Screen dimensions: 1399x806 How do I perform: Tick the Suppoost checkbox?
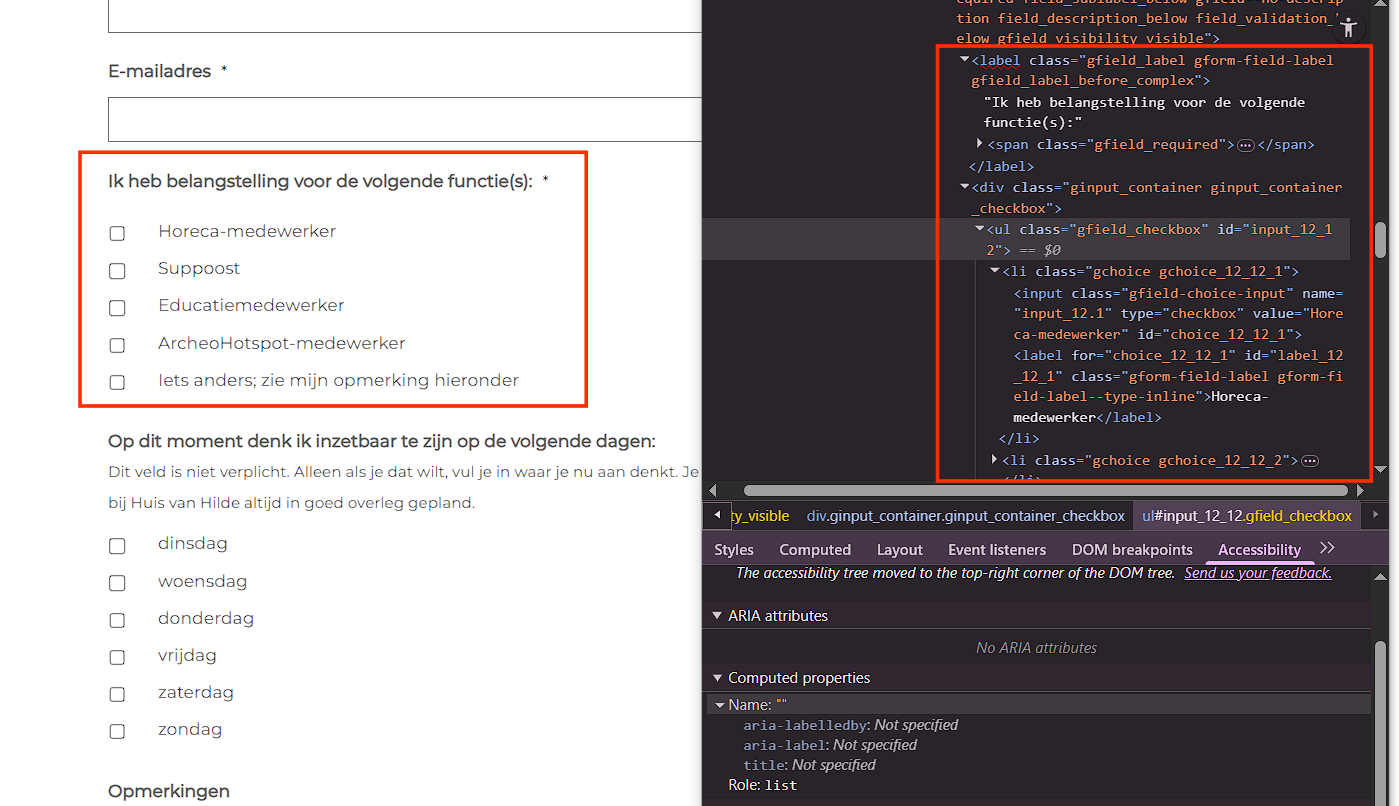(117, 270)
